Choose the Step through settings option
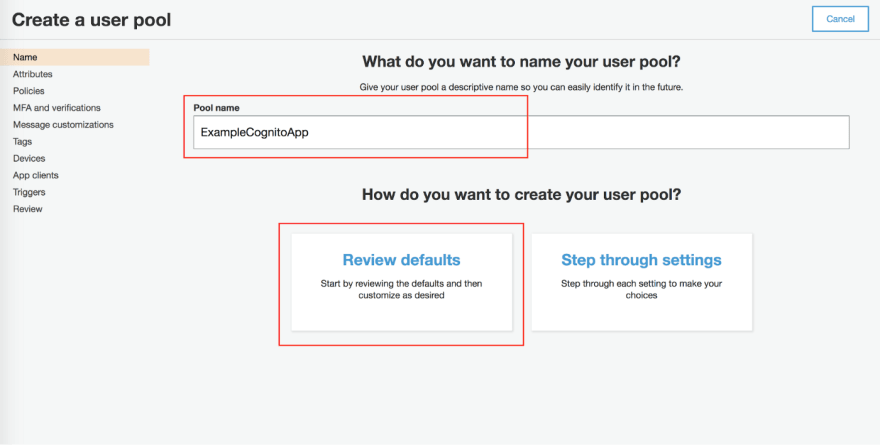Viewport: 880px width, 445px height. [x=641, y=282]
